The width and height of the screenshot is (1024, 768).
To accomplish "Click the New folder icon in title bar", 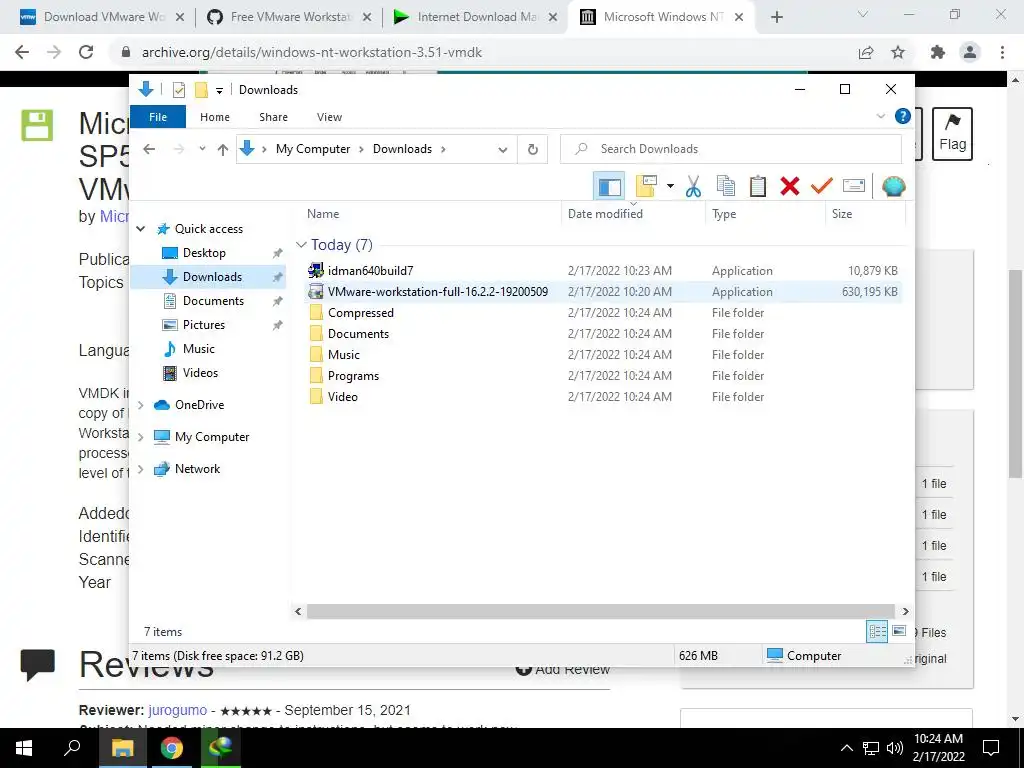I will coord(201,90).
